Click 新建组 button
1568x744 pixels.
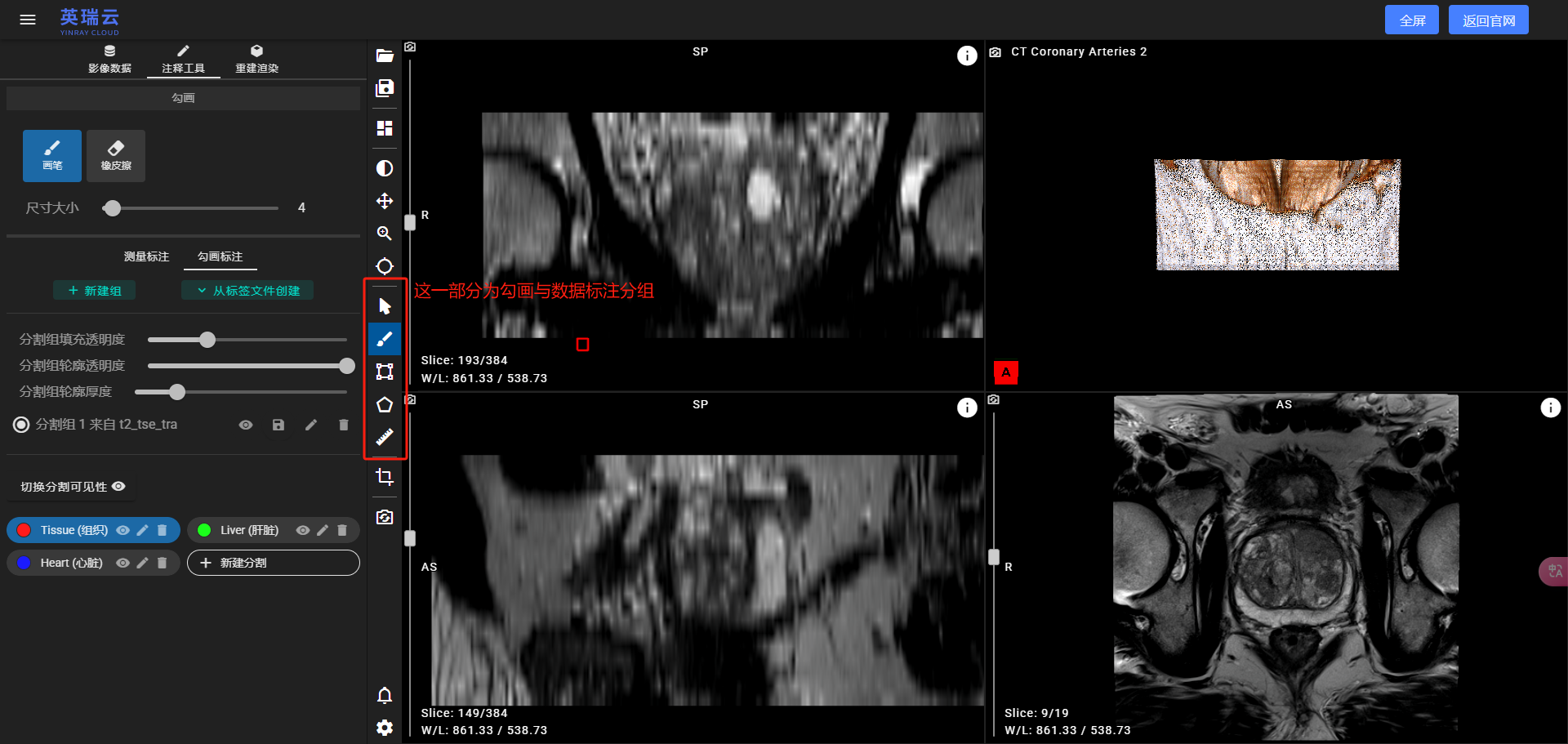point(95,291)
